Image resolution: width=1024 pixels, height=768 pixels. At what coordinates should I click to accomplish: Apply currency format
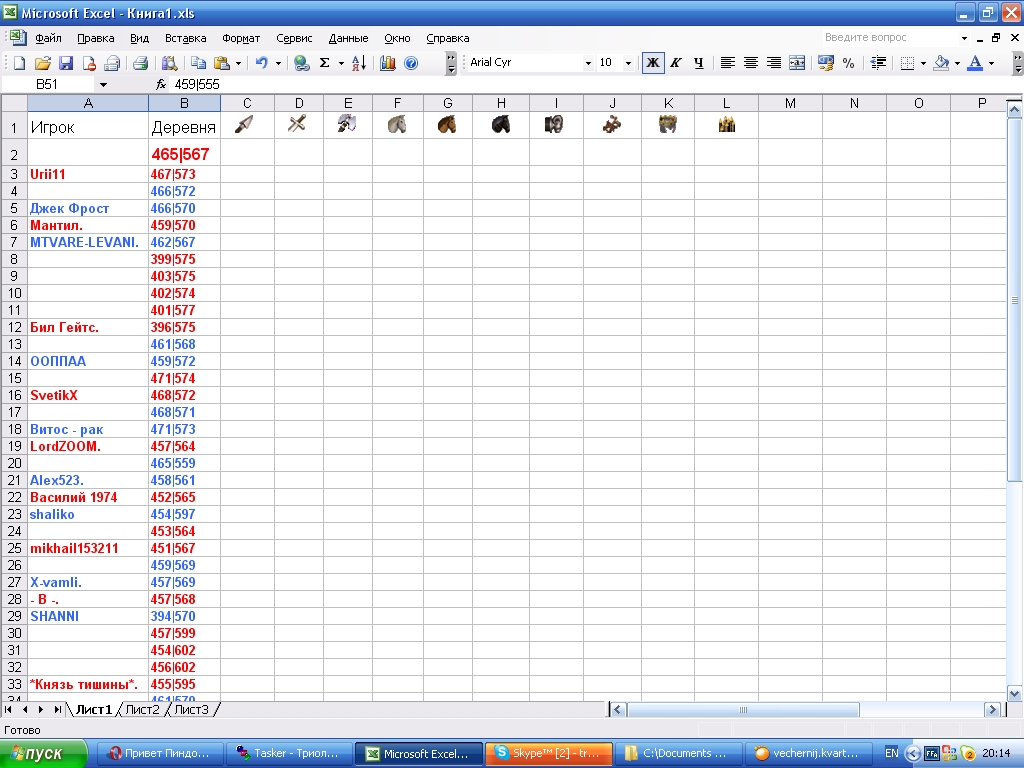(x=825, y=63)
